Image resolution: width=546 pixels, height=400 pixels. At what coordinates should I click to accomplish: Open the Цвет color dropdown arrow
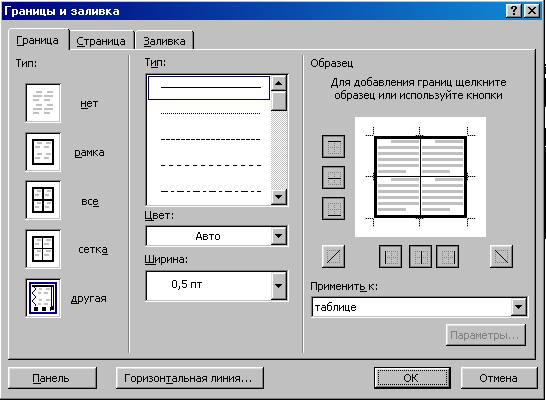click(x=279, y=236)
